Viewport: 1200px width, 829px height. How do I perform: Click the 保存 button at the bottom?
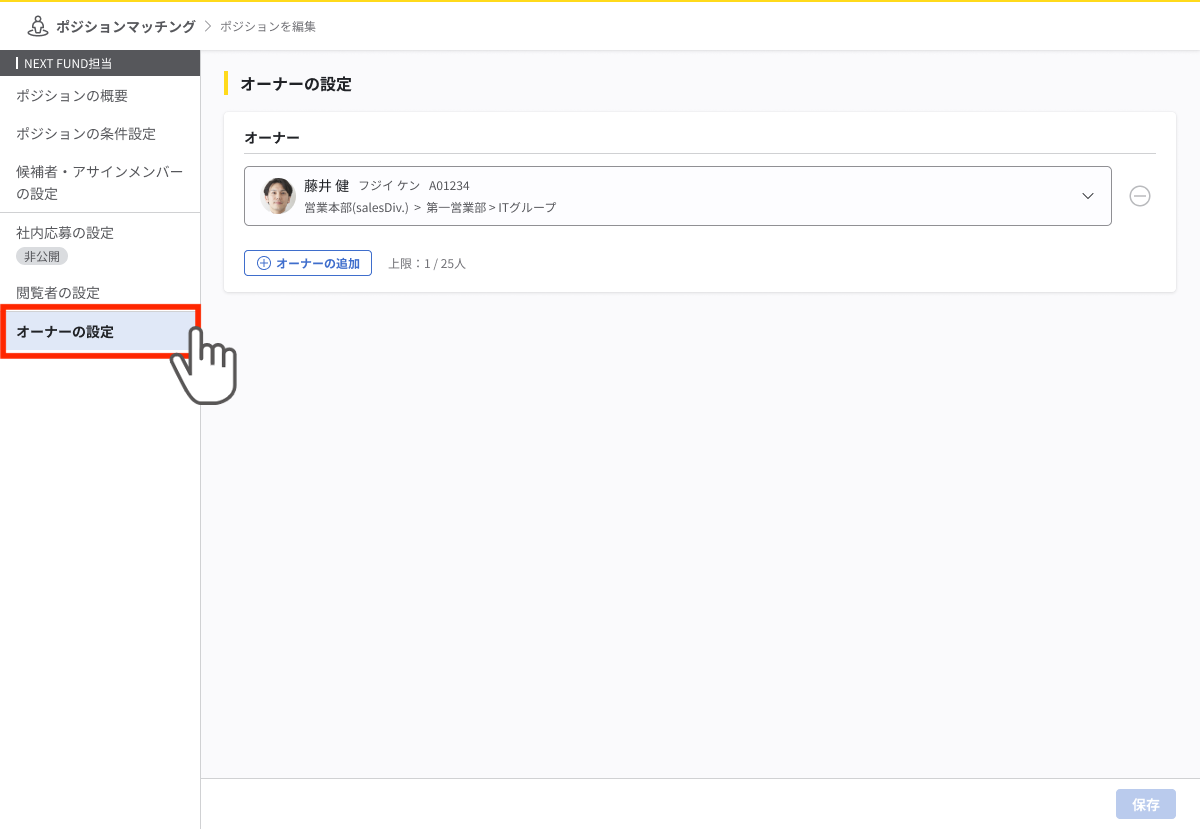[x=1145, y=803]
